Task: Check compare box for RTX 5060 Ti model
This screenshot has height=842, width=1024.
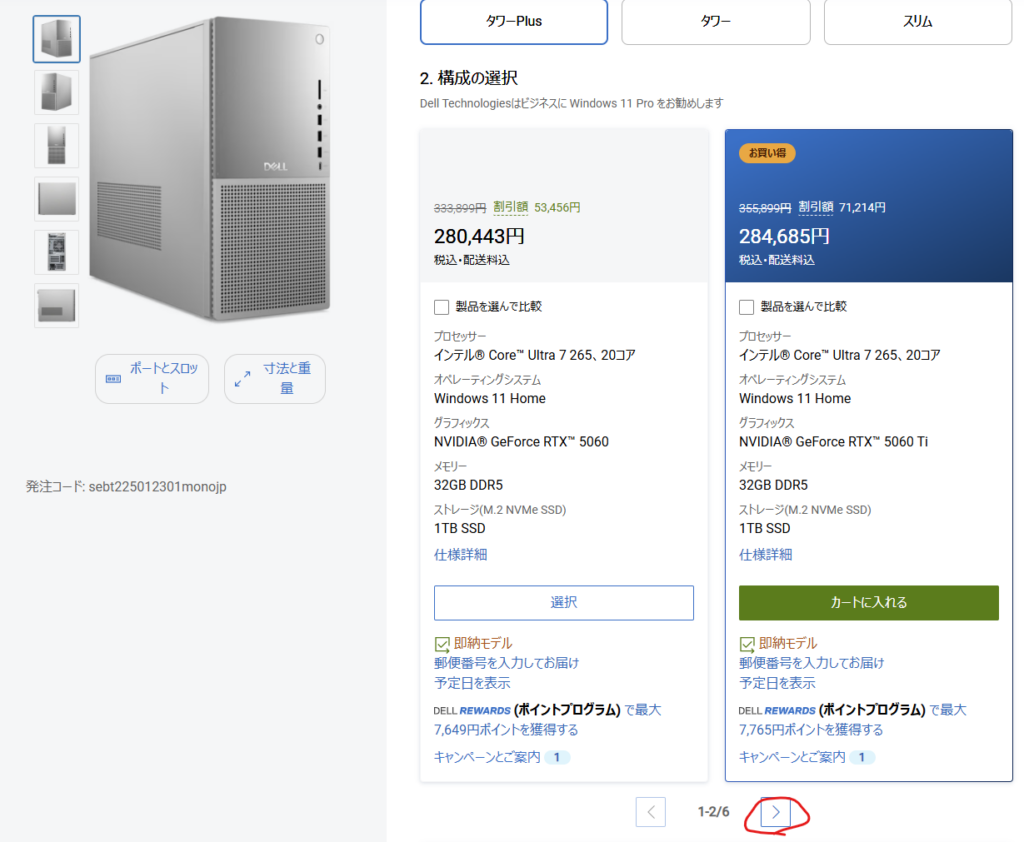Action: 746,307
